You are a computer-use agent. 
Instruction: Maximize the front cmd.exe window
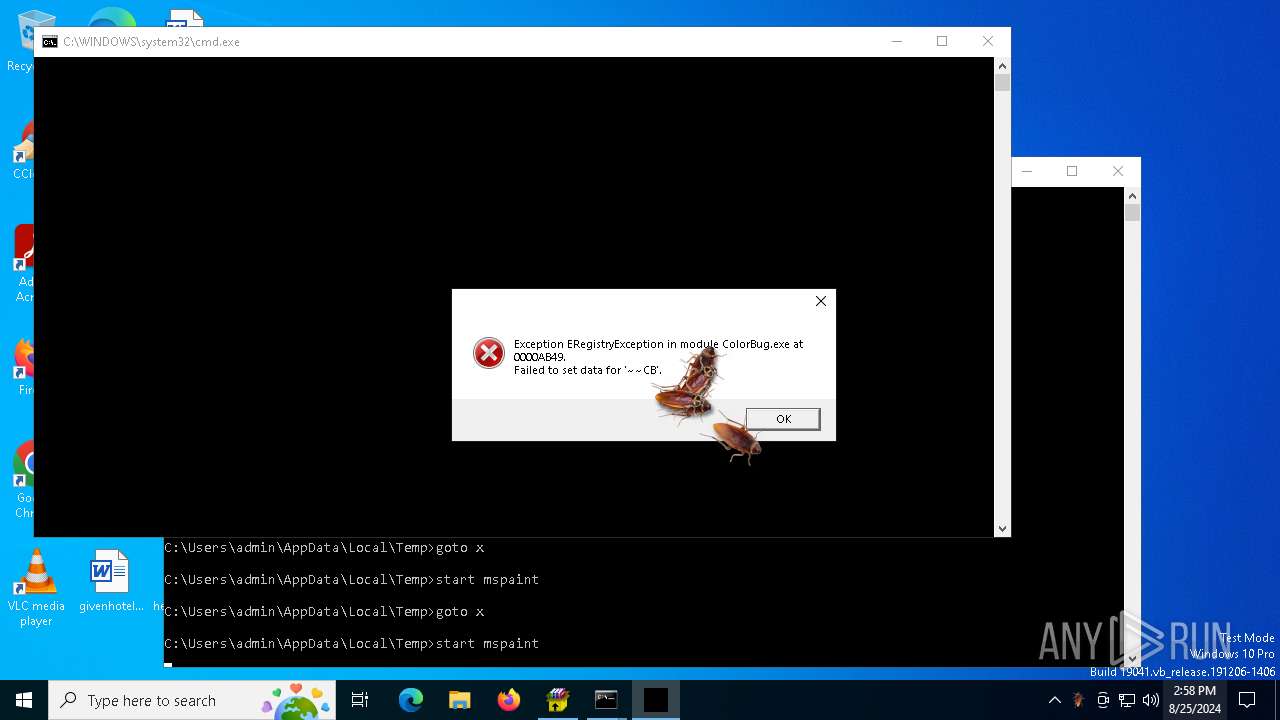(x=942, y=41)
